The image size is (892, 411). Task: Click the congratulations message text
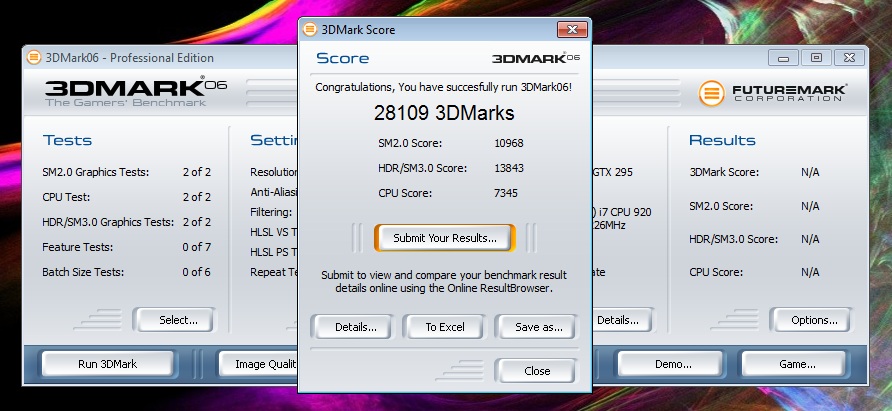444,87
